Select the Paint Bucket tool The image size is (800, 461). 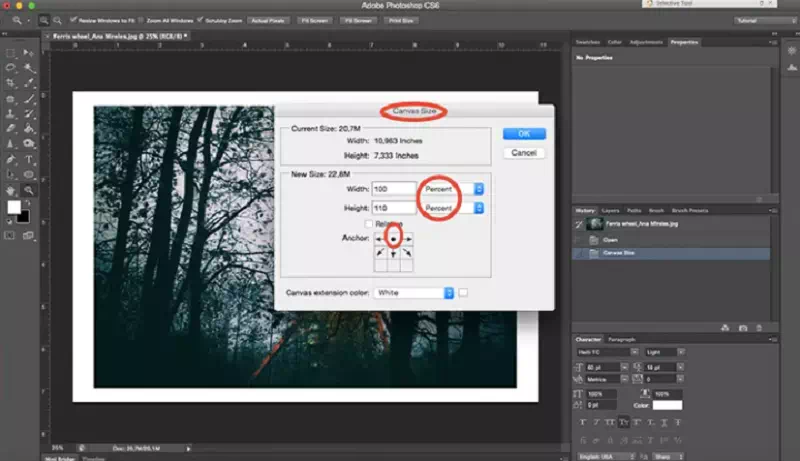[29, 129]
